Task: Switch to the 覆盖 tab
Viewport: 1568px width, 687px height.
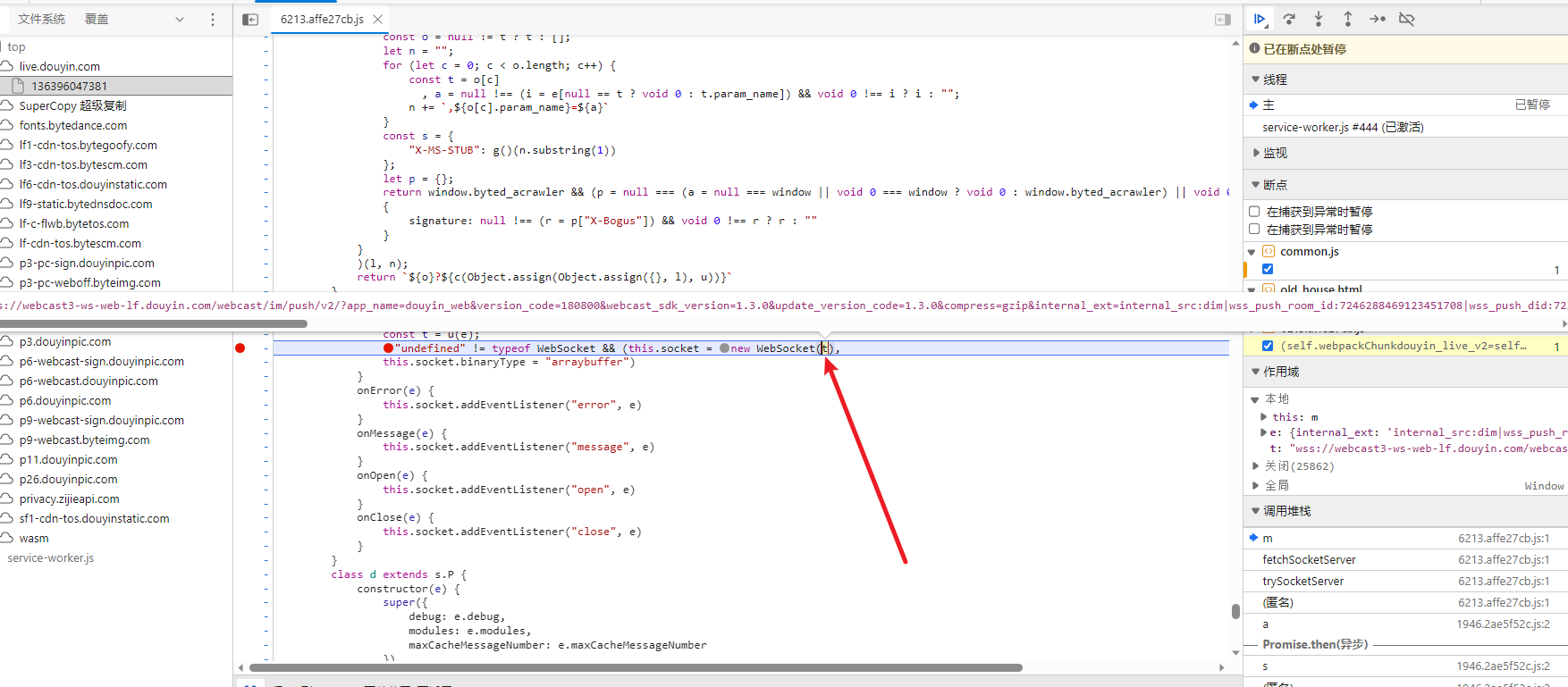Action: click(x=97, y=19)
